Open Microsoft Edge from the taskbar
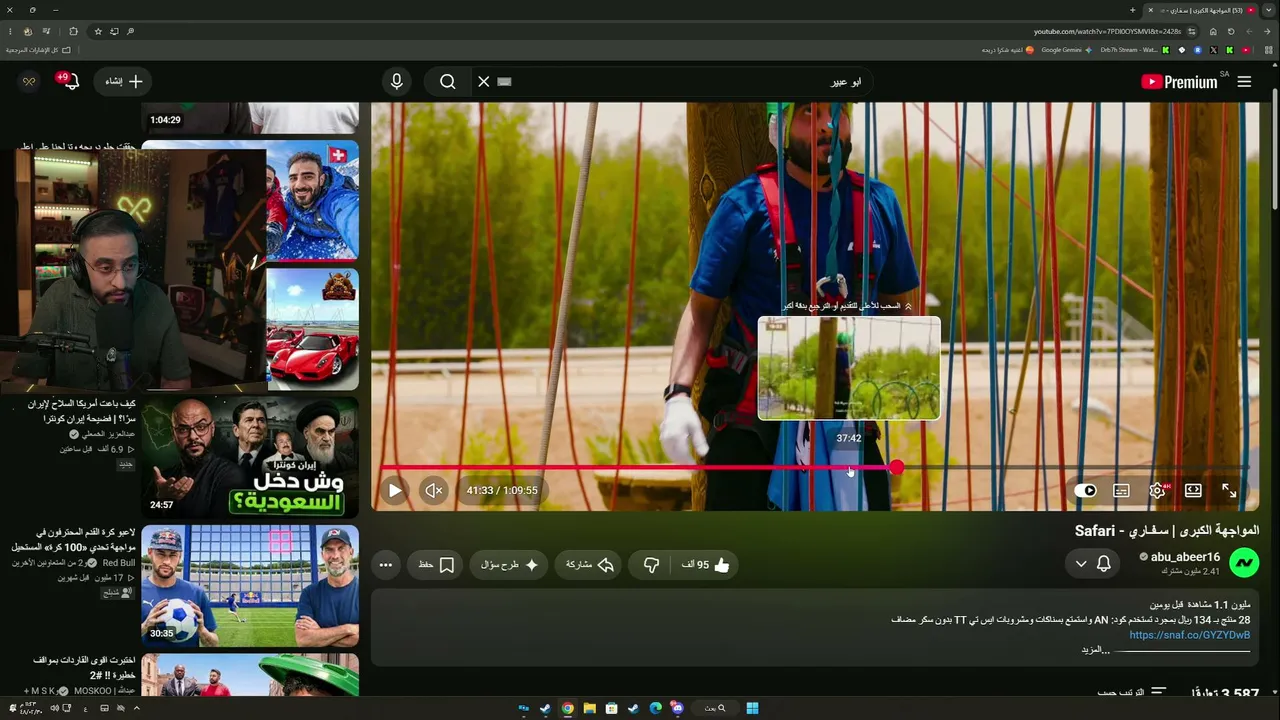This screenshot has height=720, width=1280. [x=655, y=708]
